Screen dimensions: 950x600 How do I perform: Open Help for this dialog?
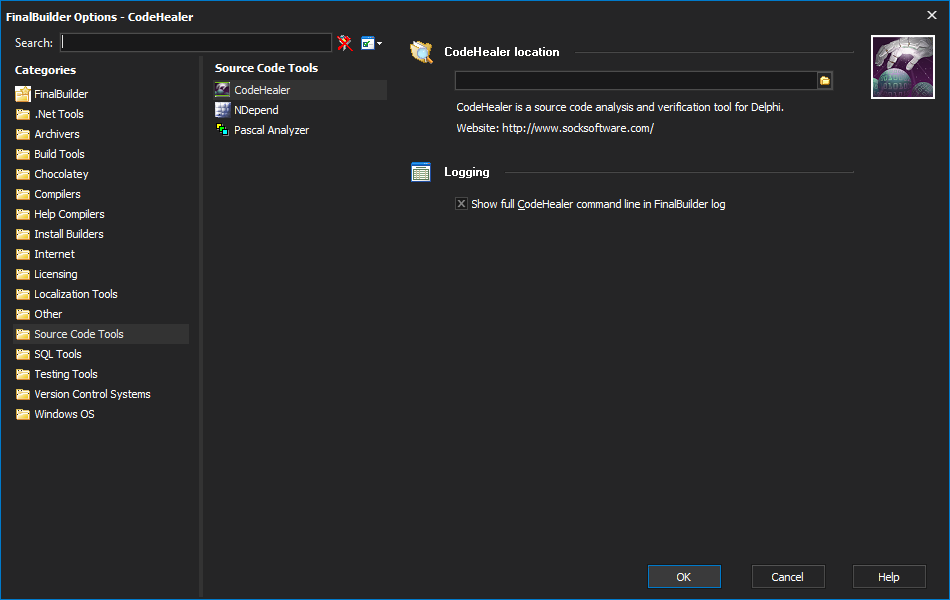(x=889, y=576)
